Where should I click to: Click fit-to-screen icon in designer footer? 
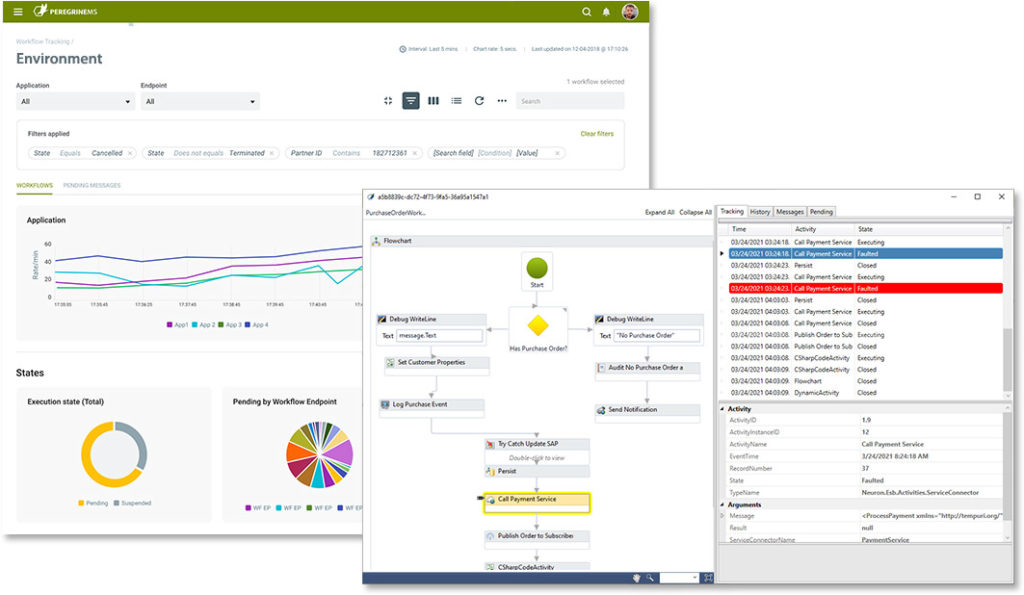point(708,577)
